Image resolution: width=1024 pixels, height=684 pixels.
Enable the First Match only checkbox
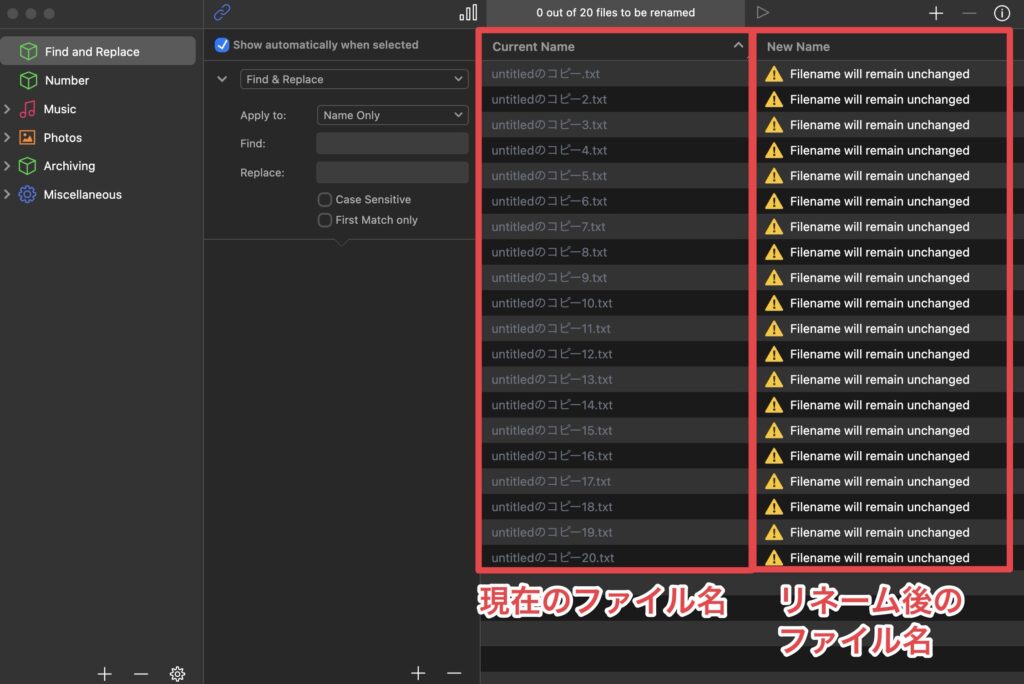pos(325,220)
